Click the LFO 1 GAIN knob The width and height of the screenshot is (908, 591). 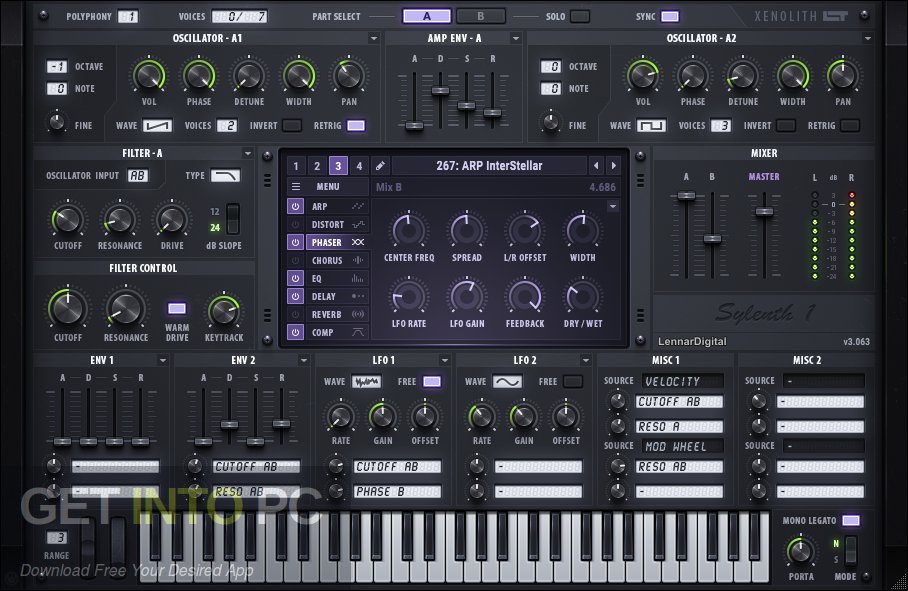click(x=382, y=416)
